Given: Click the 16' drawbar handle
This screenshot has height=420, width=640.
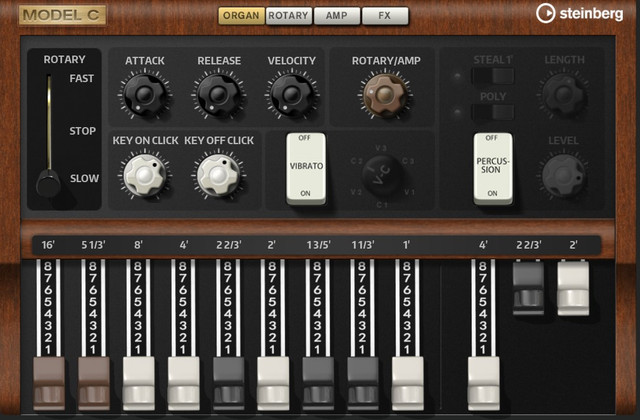Looking at the screenshot, I should pos(49,383).
